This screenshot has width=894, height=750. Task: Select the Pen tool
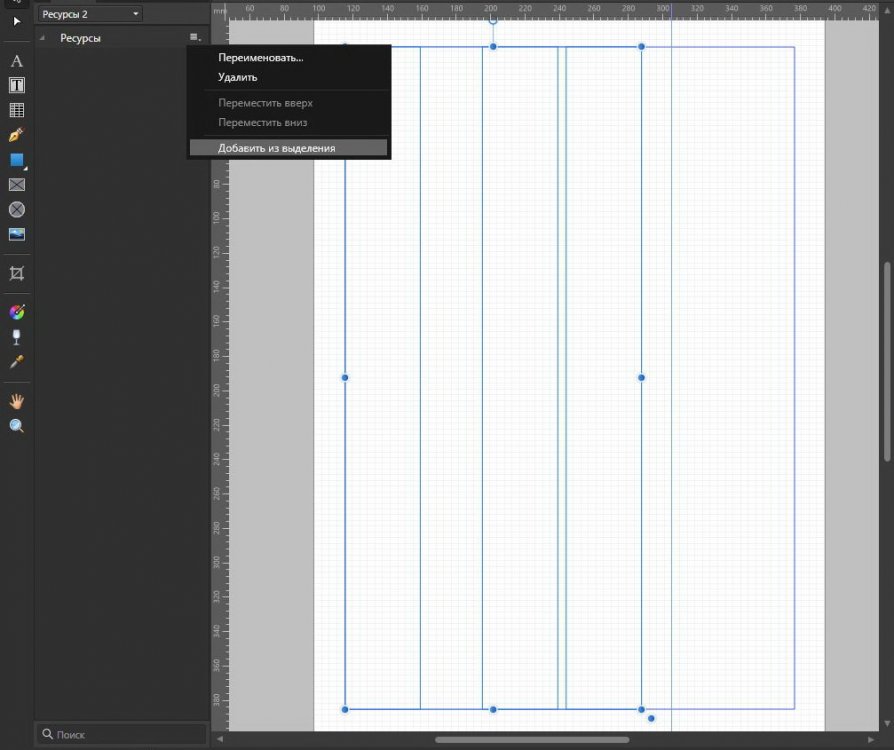[16, 135]
